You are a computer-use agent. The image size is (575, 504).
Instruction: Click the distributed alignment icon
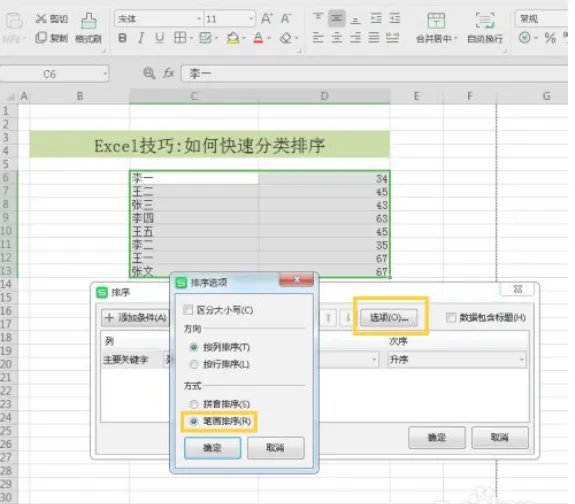point(392,37)
